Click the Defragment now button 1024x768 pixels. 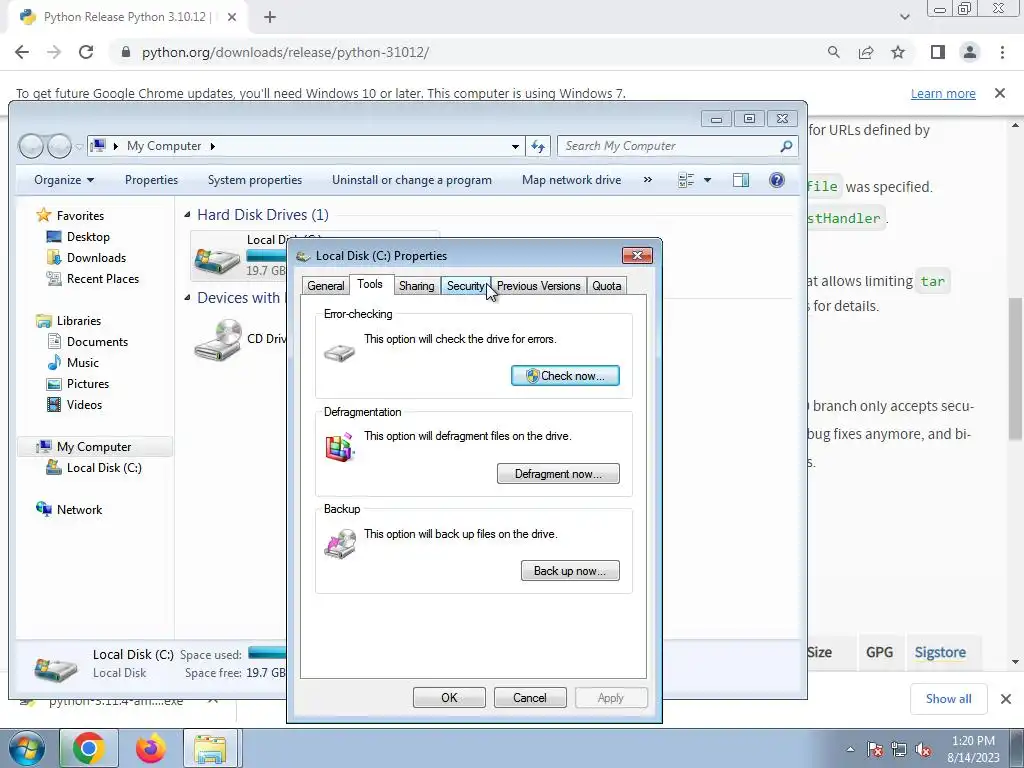pyautogui.click(x=558, y=473)
